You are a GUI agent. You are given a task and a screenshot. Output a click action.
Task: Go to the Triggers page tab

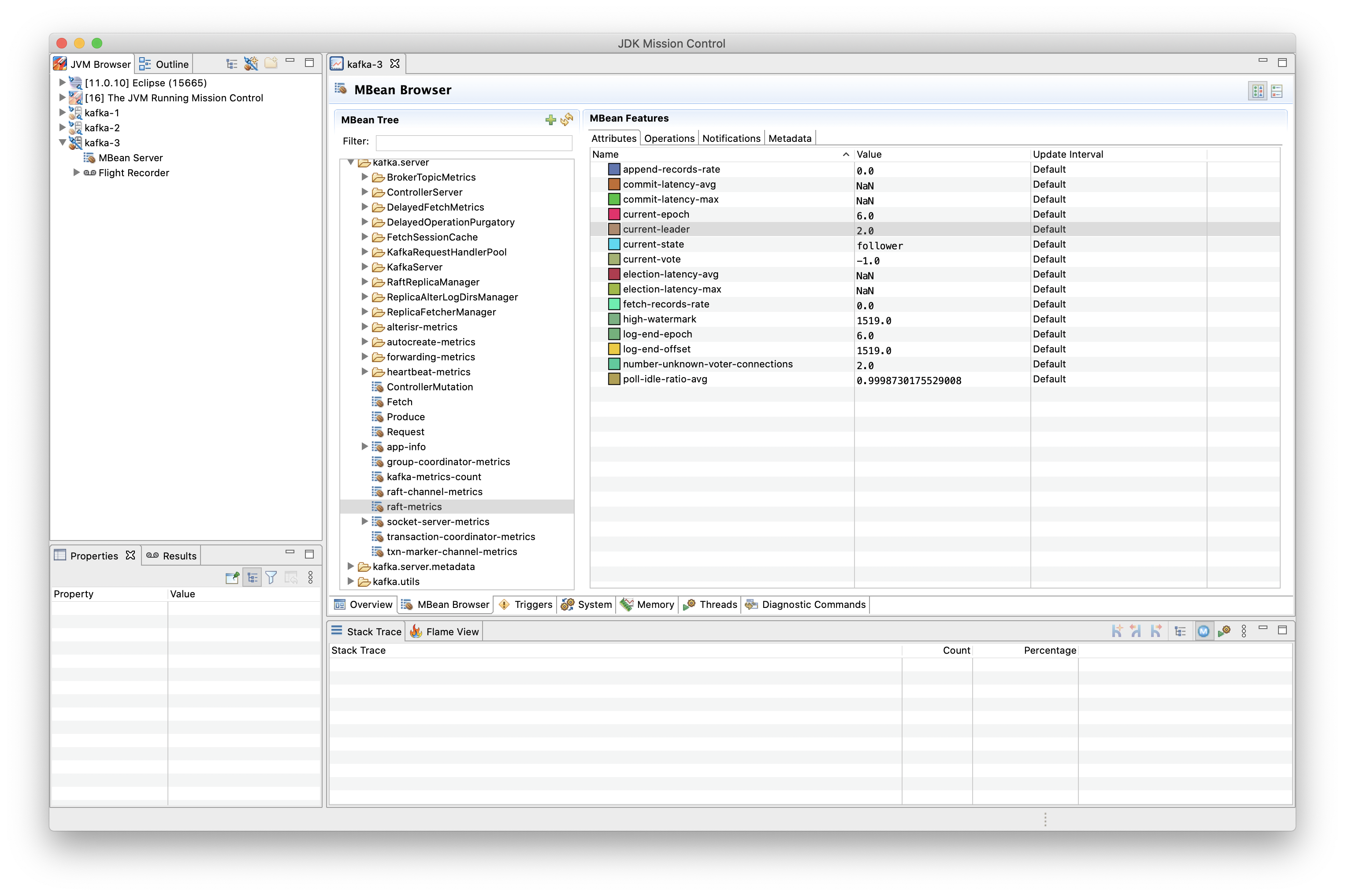525,604
